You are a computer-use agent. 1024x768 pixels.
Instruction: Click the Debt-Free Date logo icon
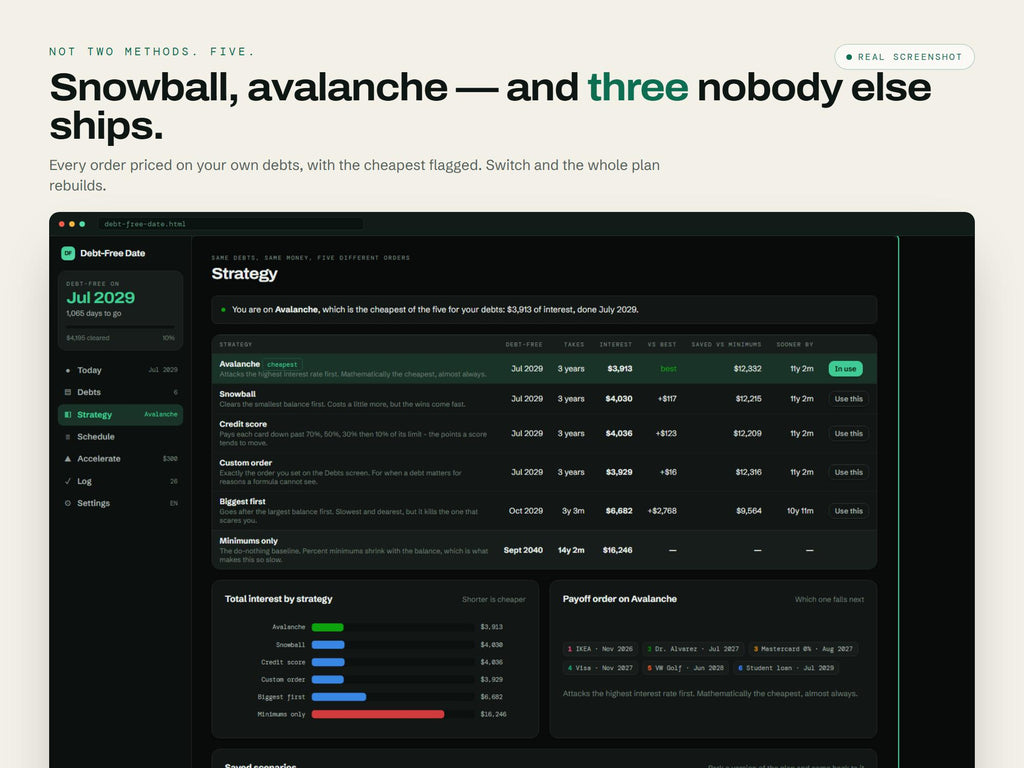[68, 253]
